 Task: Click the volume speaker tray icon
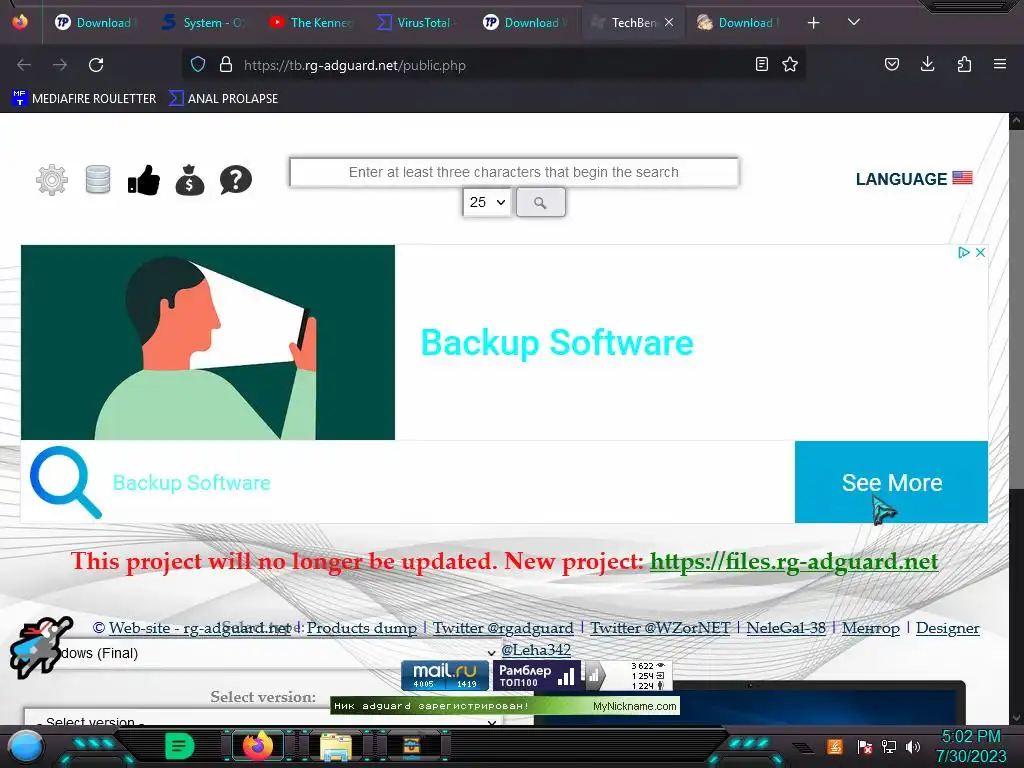[912, 746]
